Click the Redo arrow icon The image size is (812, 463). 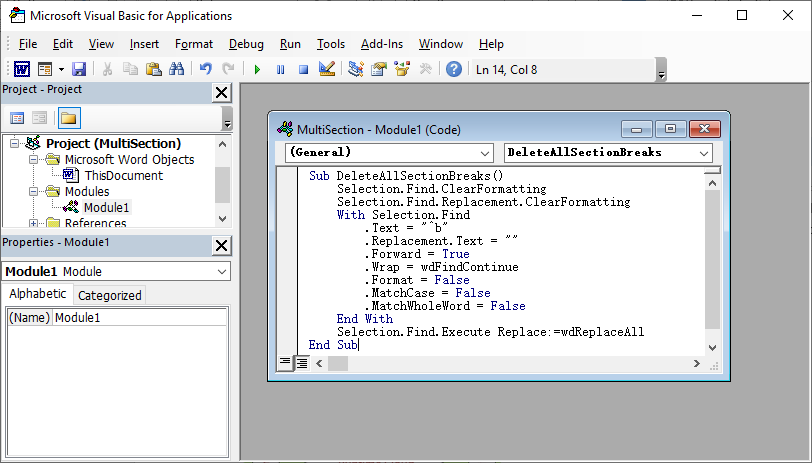click(x=228, y=69)
